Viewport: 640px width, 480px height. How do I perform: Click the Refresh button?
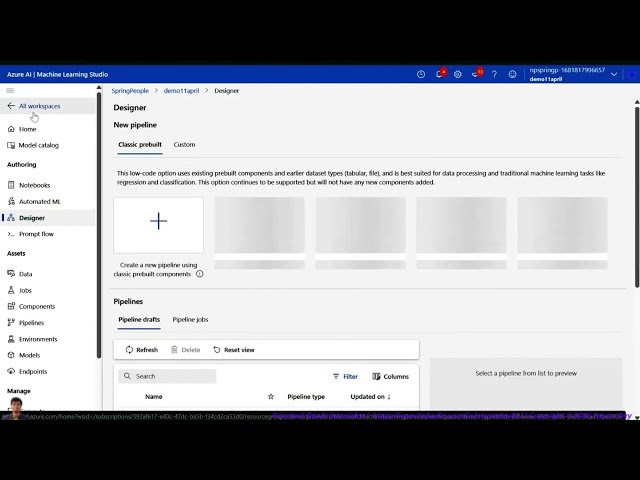[142, 350]
